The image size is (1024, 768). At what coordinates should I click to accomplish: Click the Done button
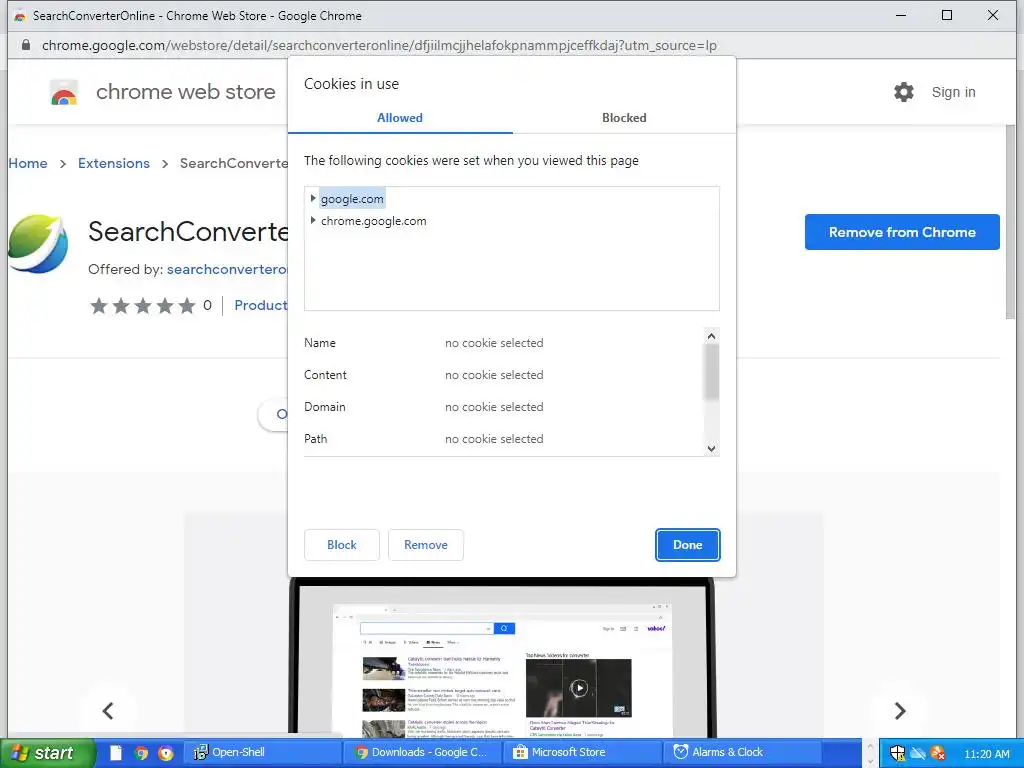[x=688, y=545]
